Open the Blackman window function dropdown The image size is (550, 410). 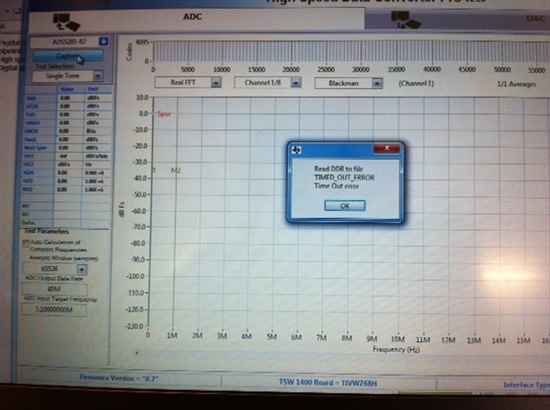[x=377, y=83]
